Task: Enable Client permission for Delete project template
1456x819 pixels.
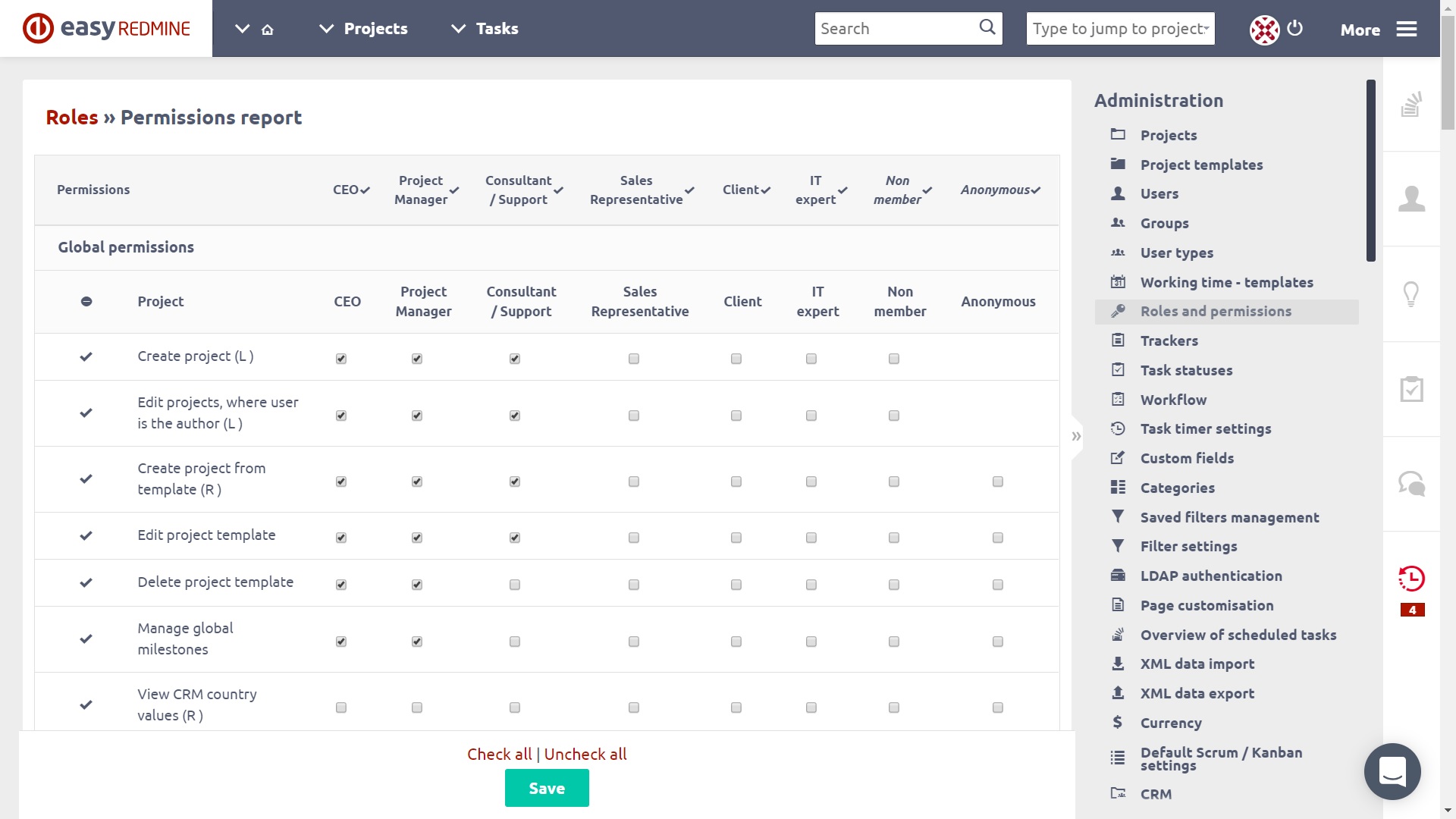Action: 736,585
